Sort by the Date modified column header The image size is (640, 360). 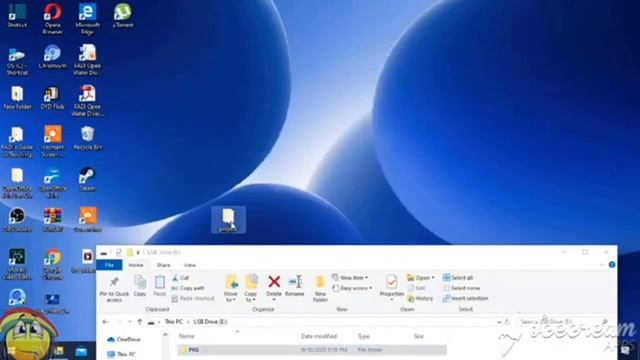319,336
